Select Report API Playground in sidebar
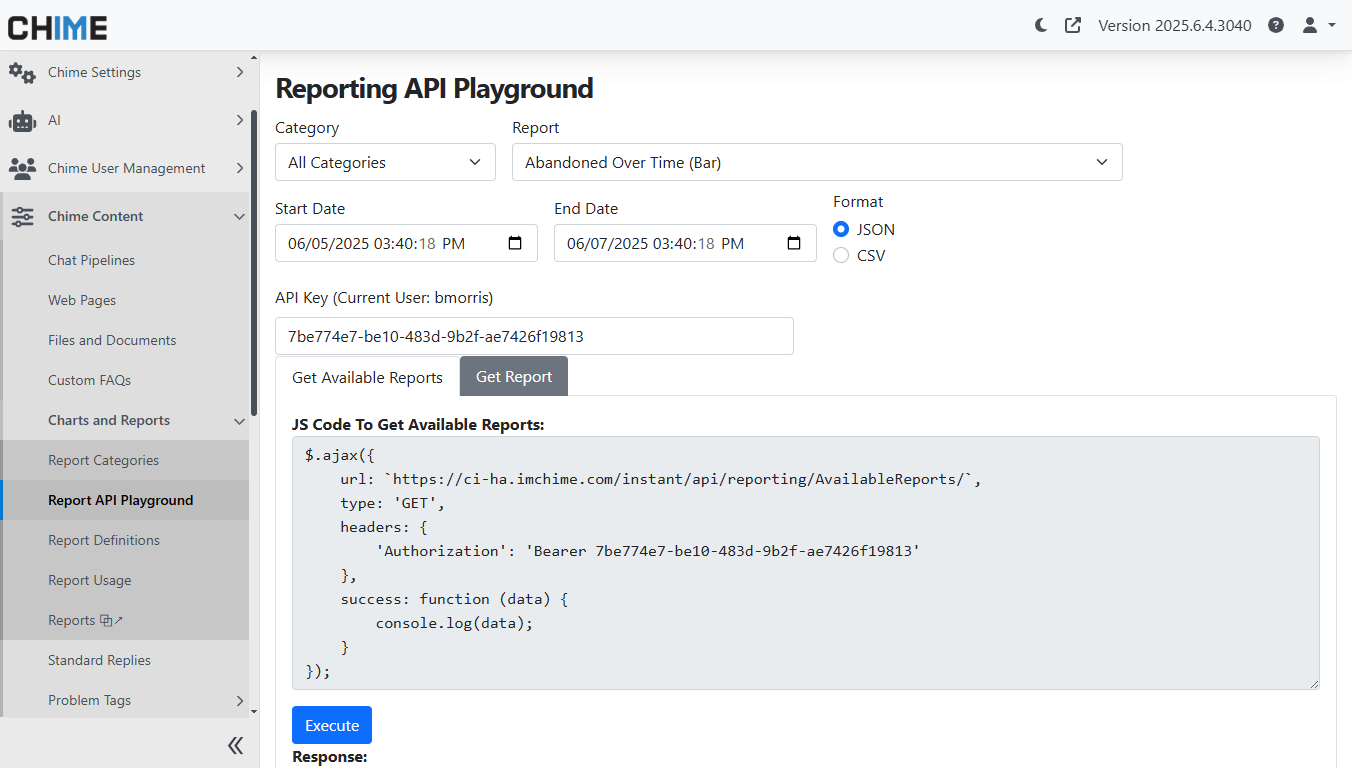 pos(120,500)
